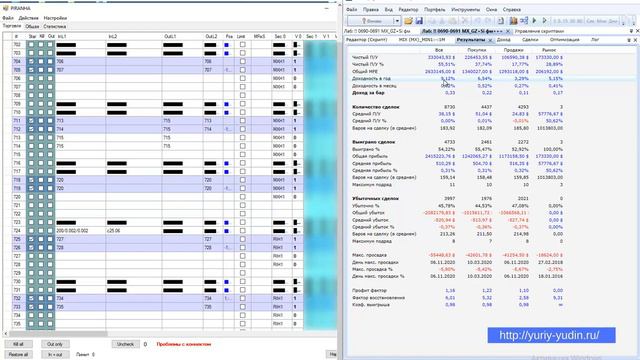Image resolution: width=640 pixels, height=360 pixels.
Task: Open PIRANHA Настройки menu
Action: click(x=55, y=18)
